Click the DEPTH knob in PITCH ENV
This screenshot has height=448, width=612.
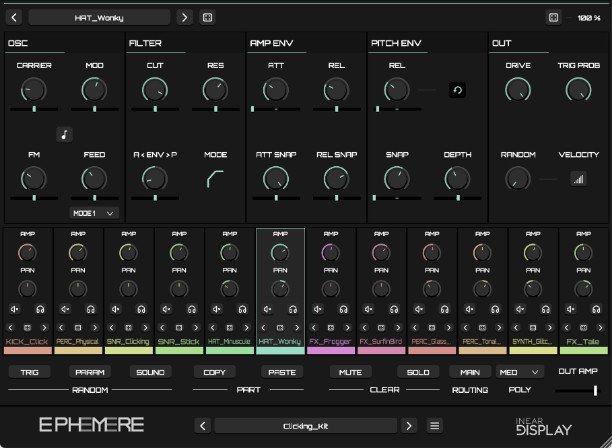coord(457,179)
